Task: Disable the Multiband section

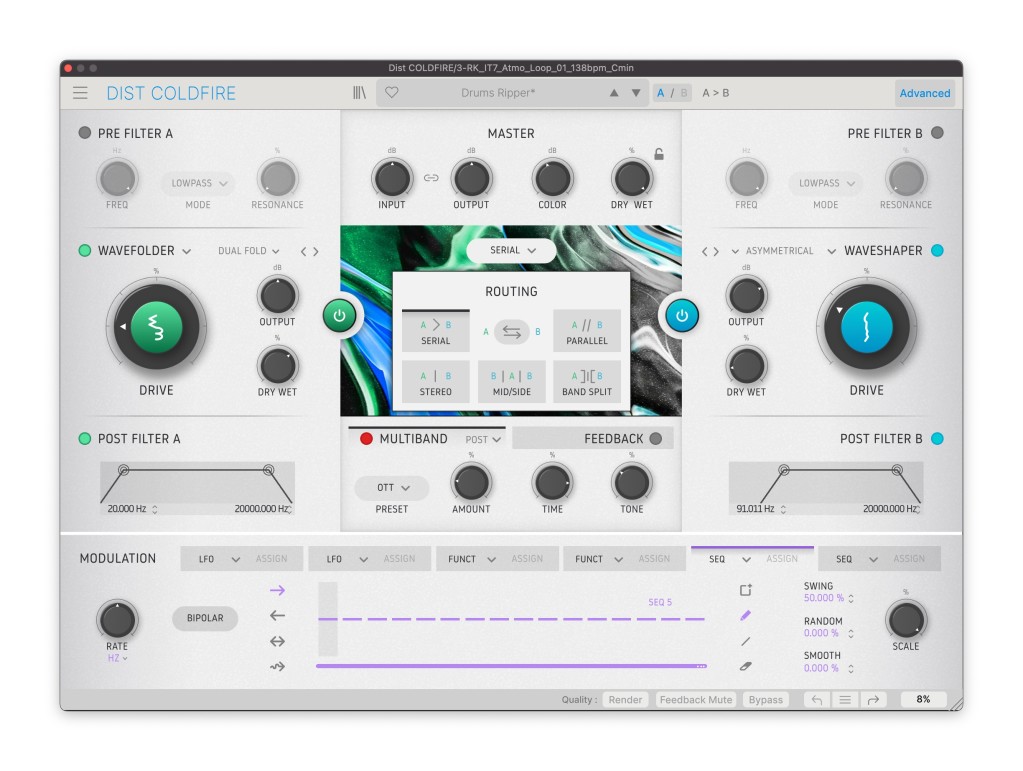Action: [x=366, y=439]
